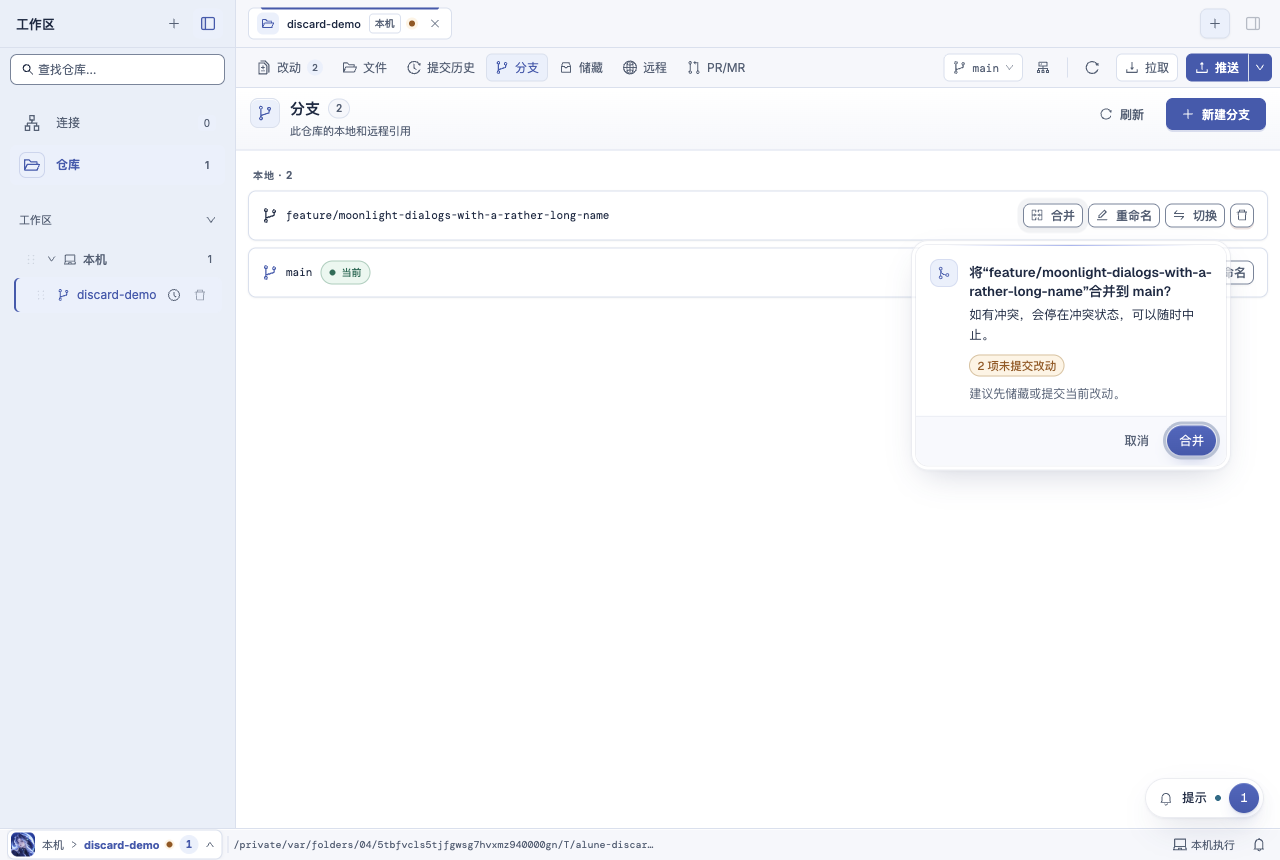Select the main branch row name

(299, 272)
